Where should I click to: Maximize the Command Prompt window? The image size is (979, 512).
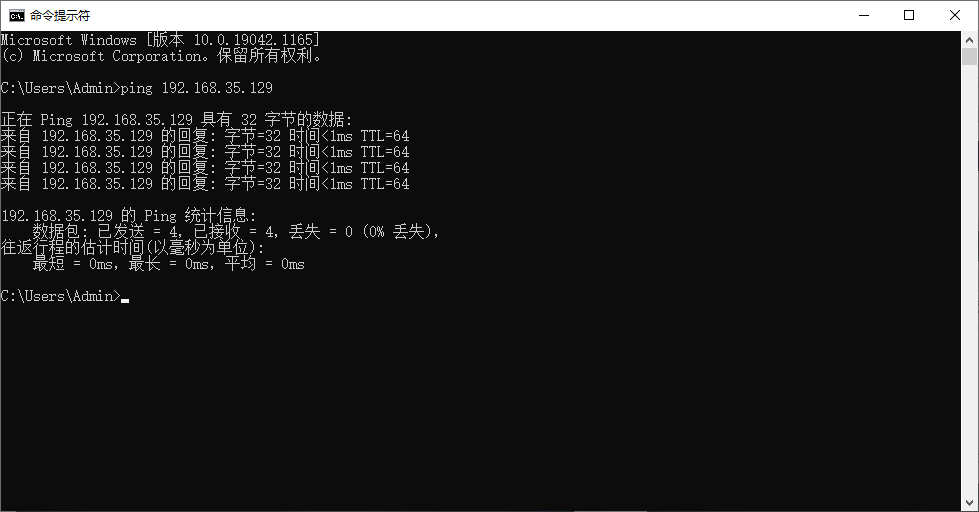coord(909,16)
